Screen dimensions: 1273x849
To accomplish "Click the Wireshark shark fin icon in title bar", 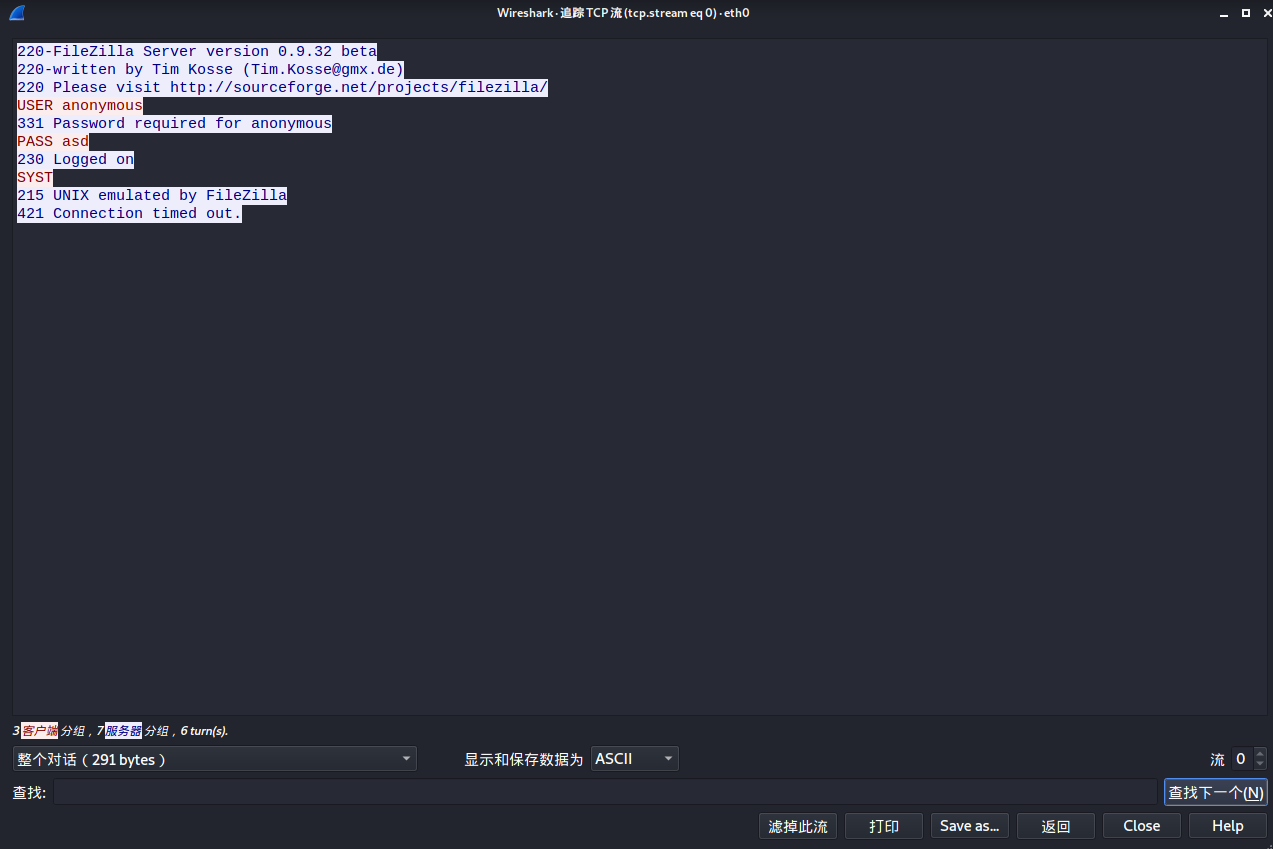I will [x=17, y=13].
